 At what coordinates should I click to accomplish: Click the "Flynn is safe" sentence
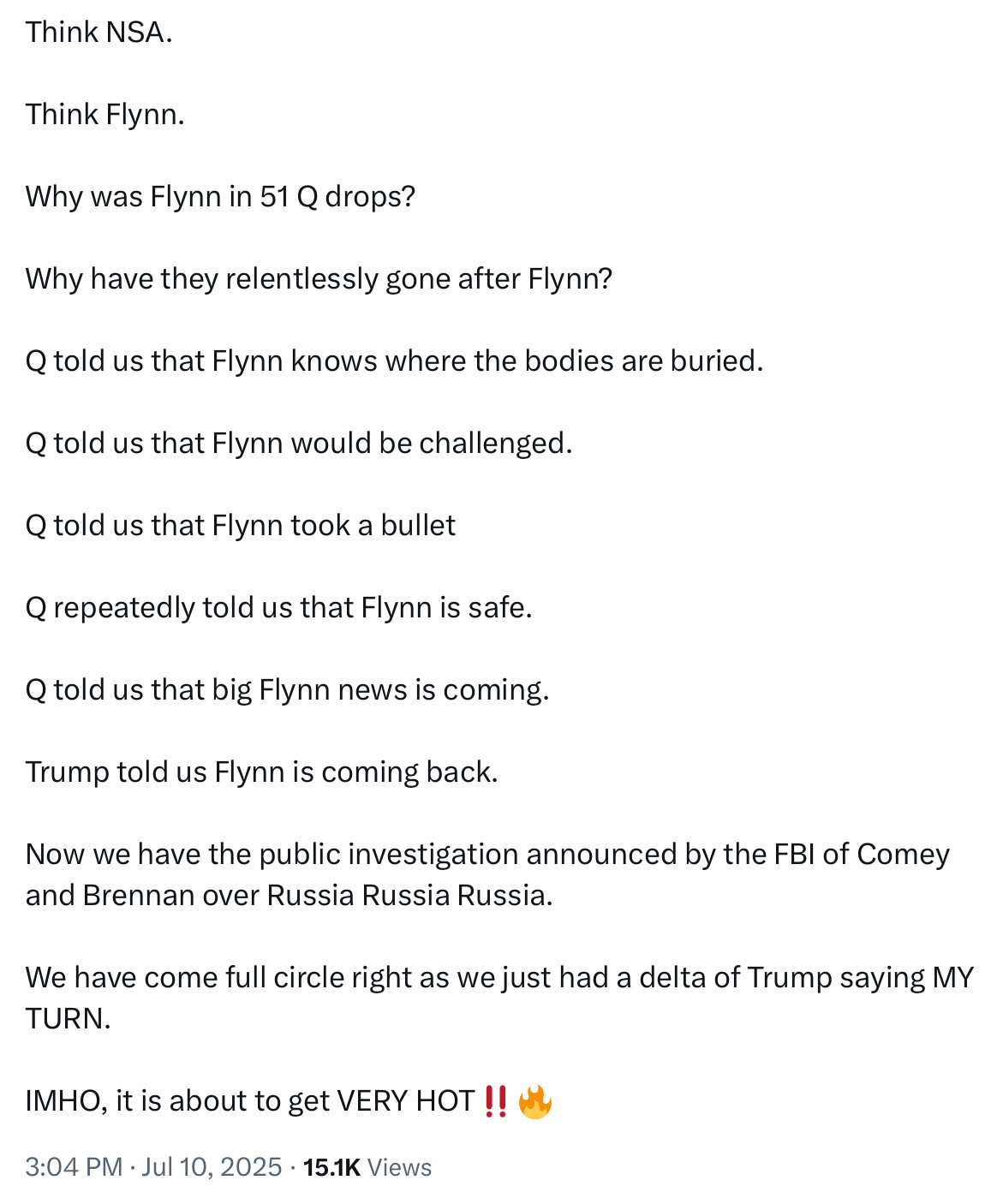pos(278,608)
